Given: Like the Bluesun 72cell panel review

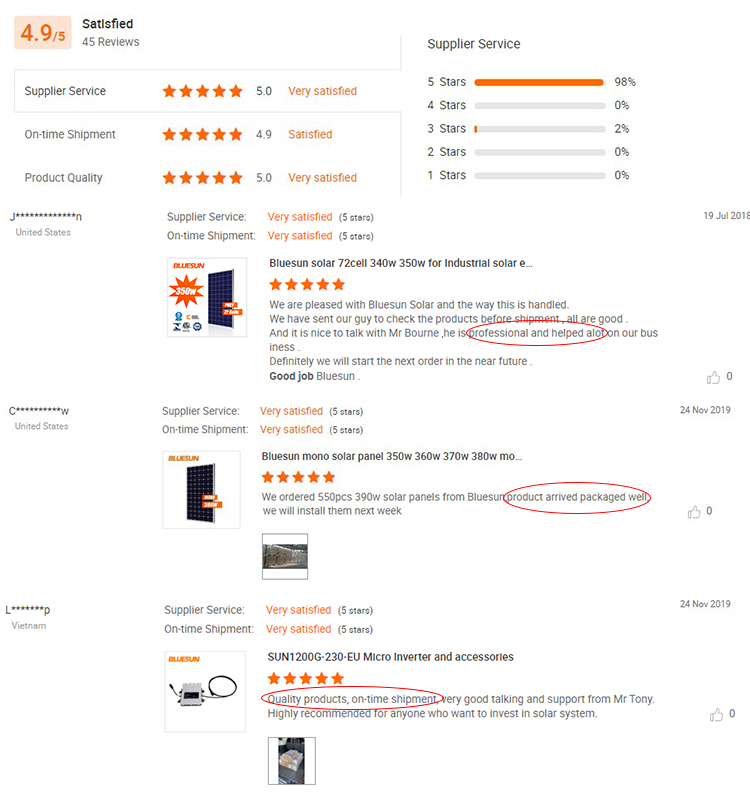Looking at the screenshot, I should pyautogui.click(x=713, y=377).
